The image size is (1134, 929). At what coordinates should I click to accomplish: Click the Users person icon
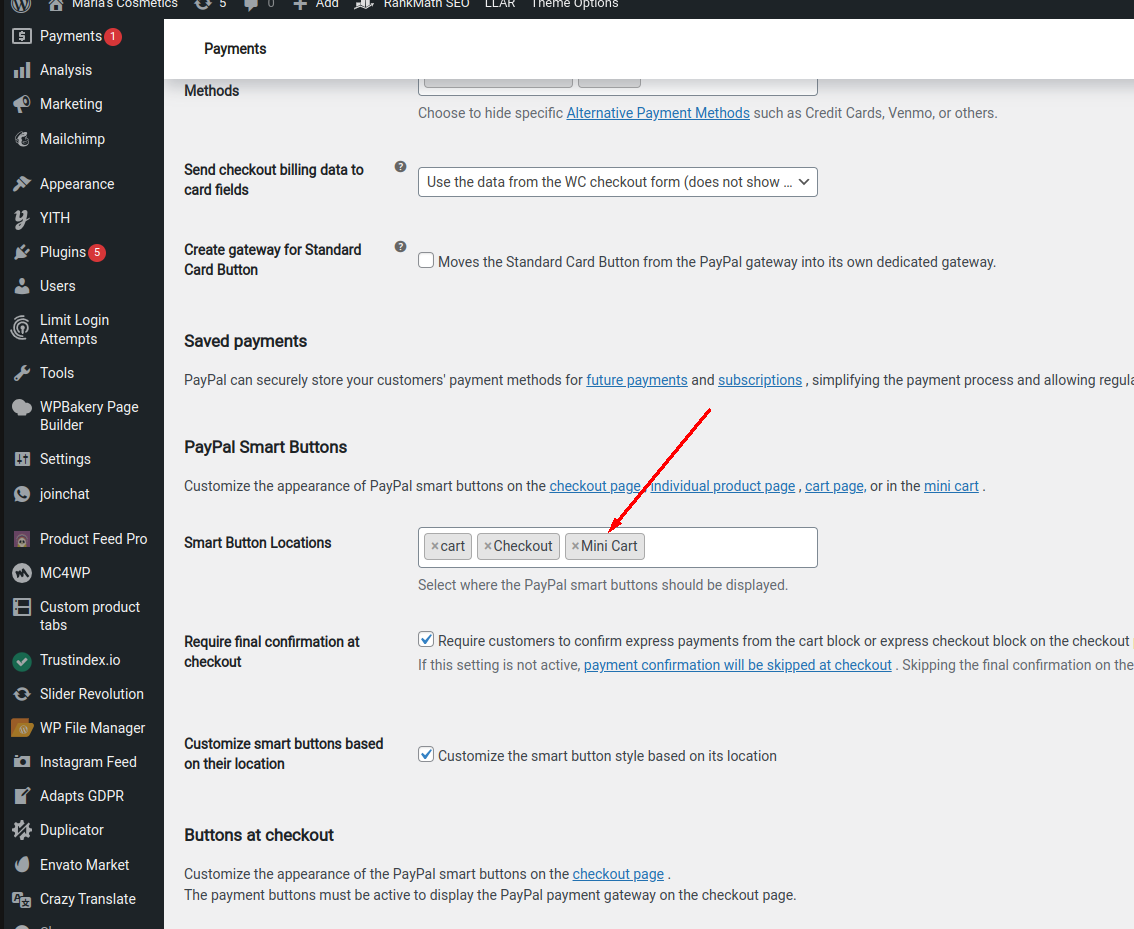click(22, 286)
